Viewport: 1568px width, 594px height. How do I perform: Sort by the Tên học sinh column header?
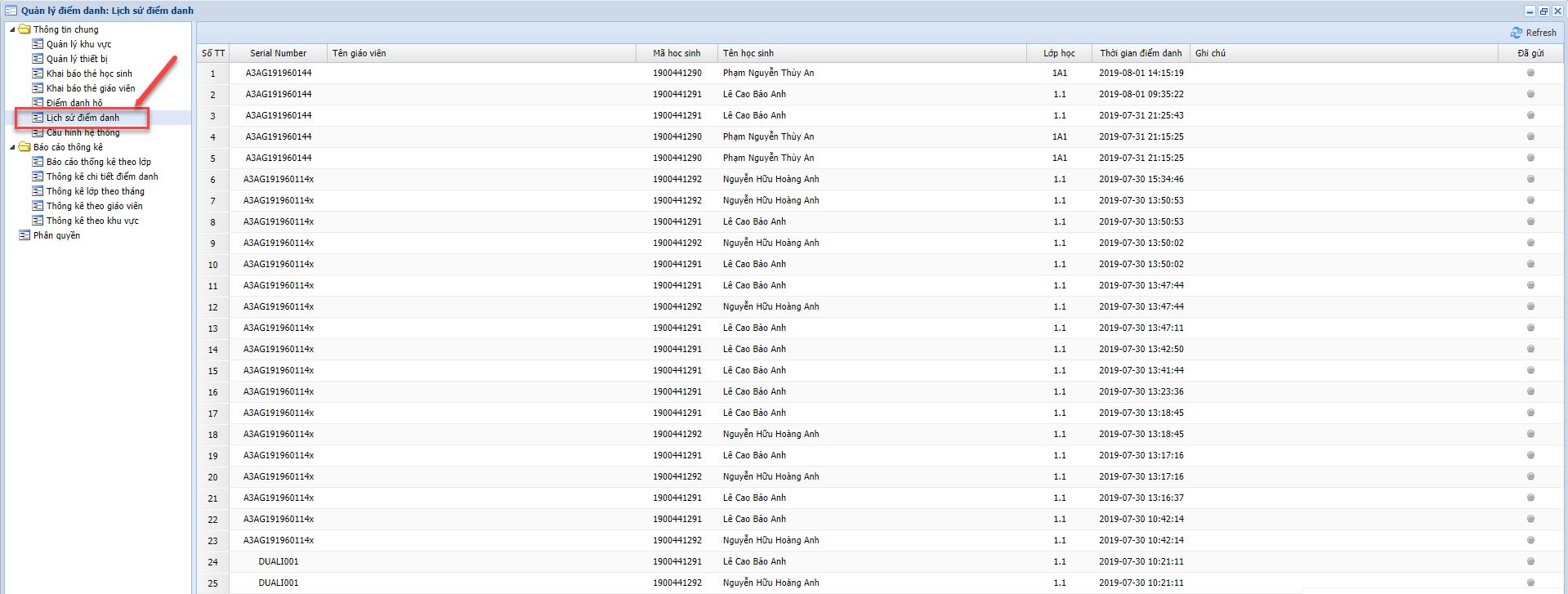(x=748, y=53)
